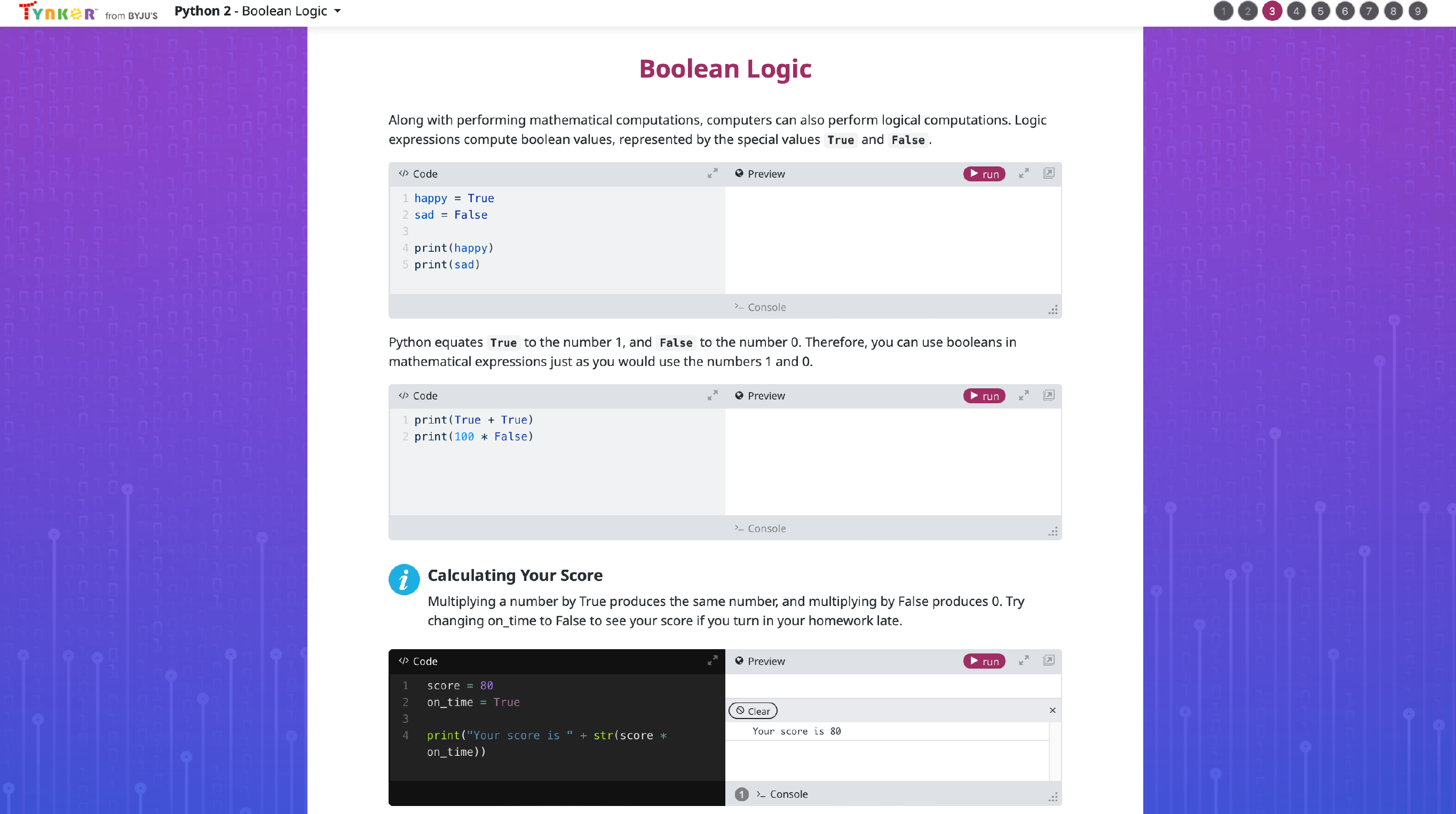The width and height of the screenshot is (1456, 814).
Task: Expand the first Preview panel fullscreen icon
Action: tap(1024, 173)
